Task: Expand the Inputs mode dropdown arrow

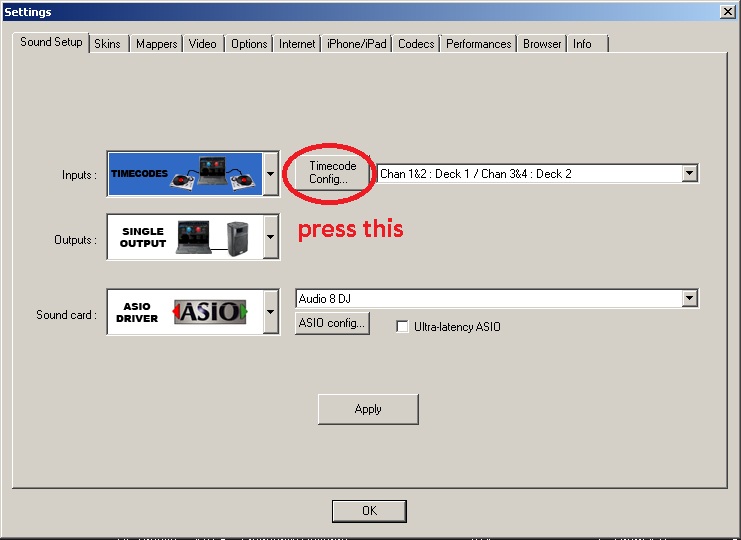Action: pyautogui.click(x=271, y=174)
